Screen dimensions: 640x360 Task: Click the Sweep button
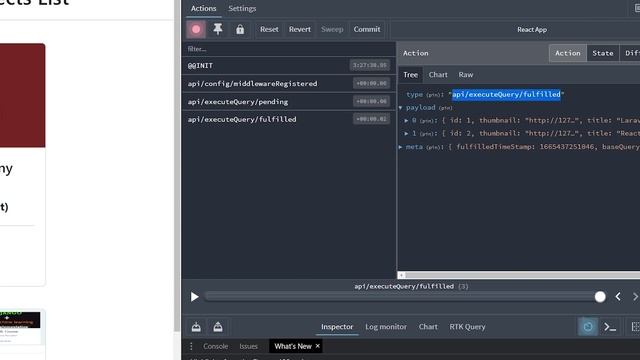332,29
